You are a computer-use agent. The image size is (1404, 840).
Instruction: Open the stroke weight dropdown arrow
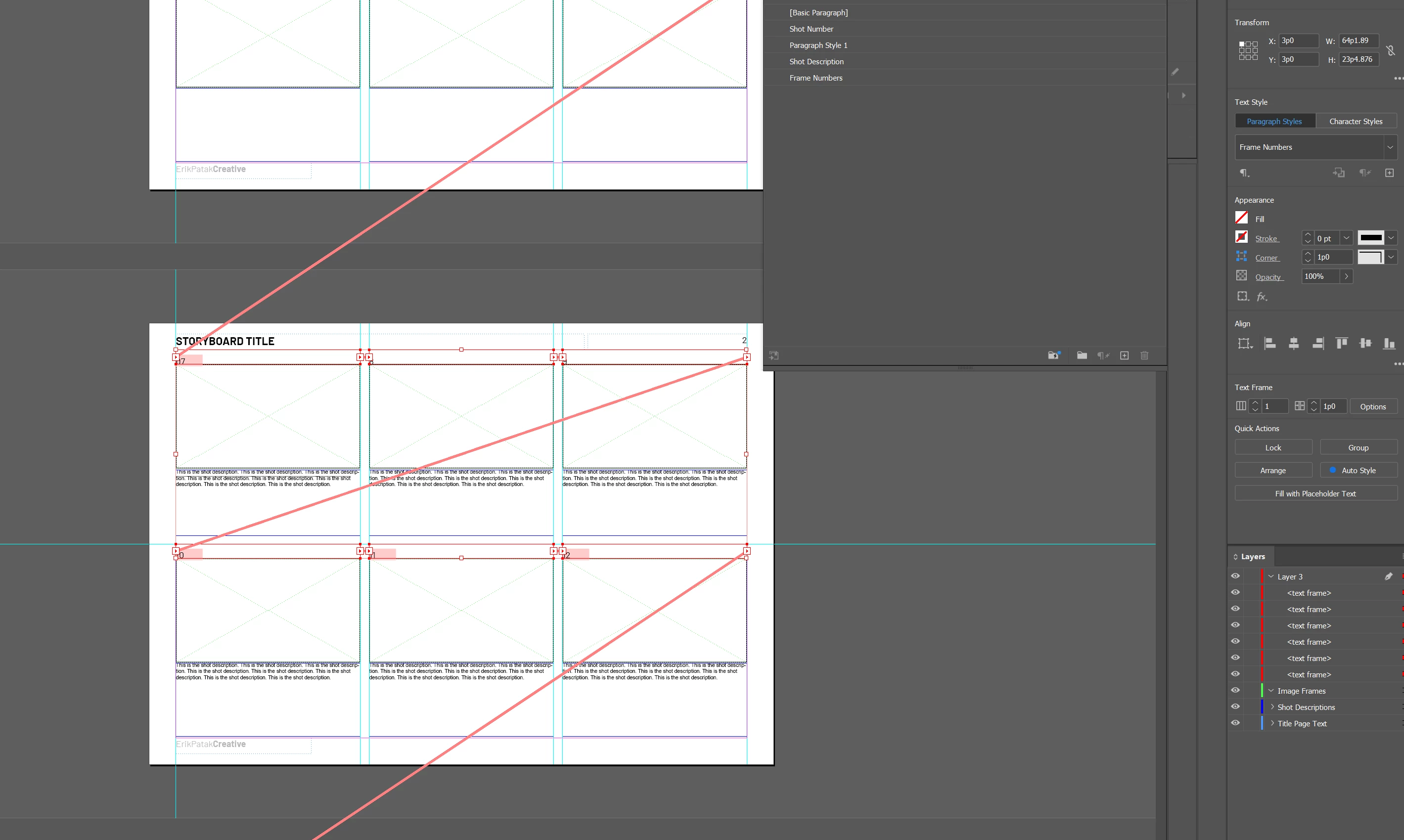[x=1347, y=238]
